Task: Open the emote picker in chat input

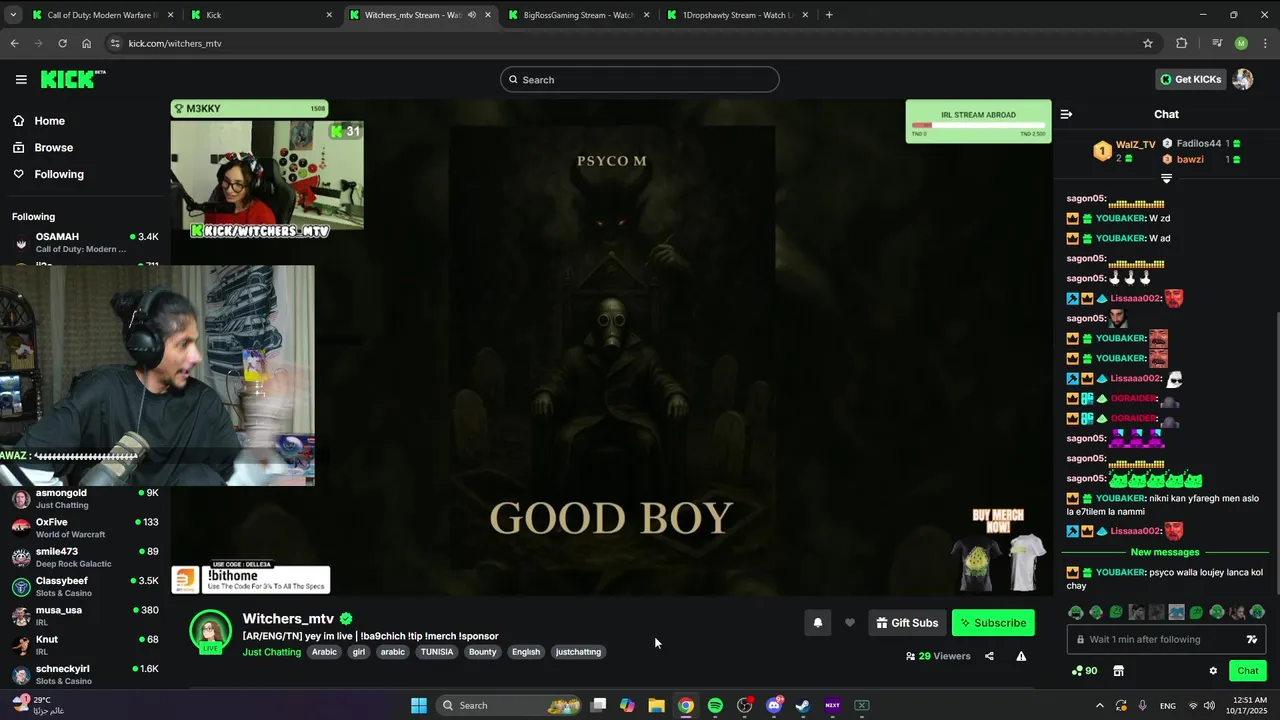Action: point(1251,640)
